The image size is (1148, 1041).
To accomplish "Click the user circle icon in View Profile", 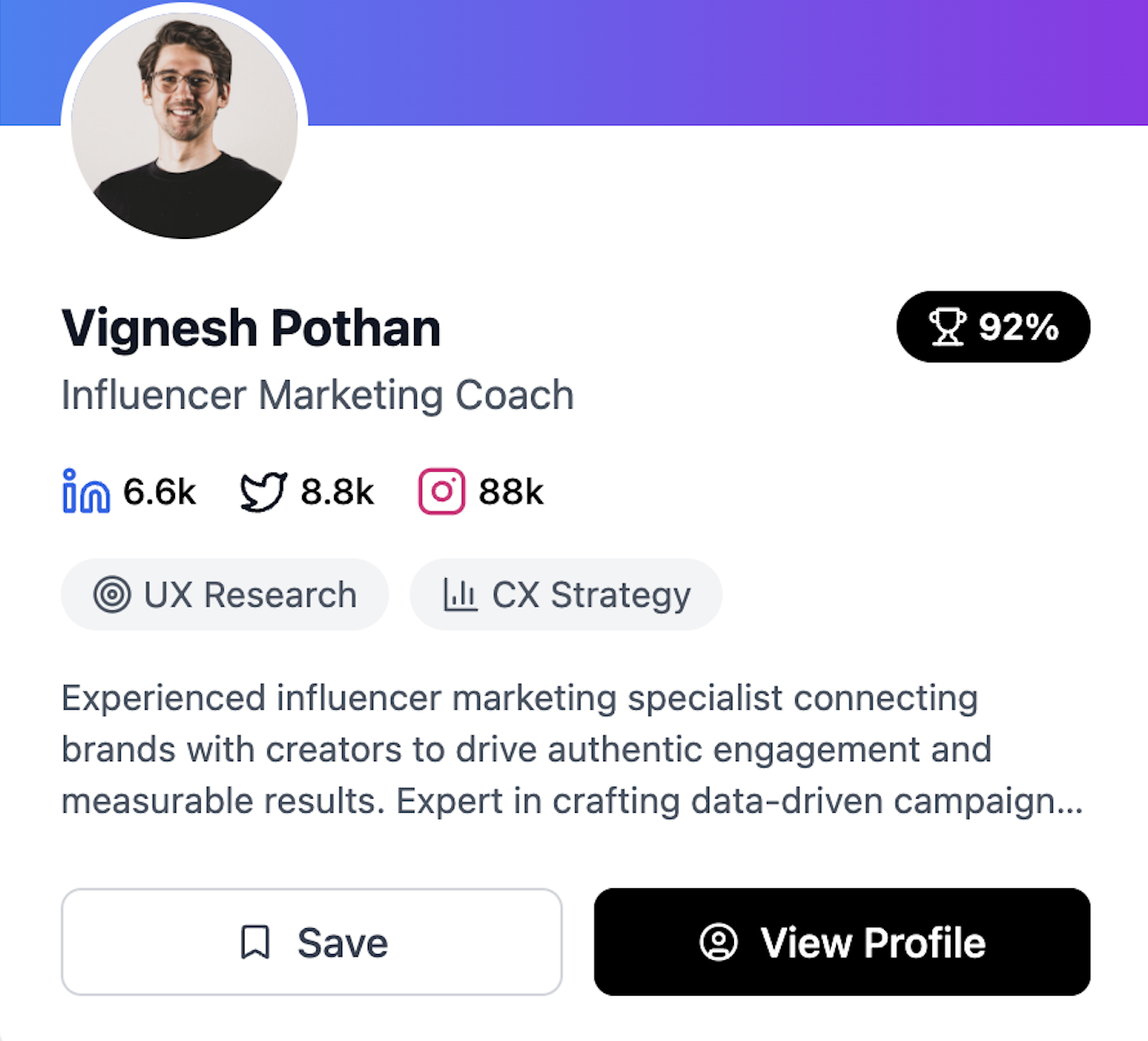I will pos(719,942).
